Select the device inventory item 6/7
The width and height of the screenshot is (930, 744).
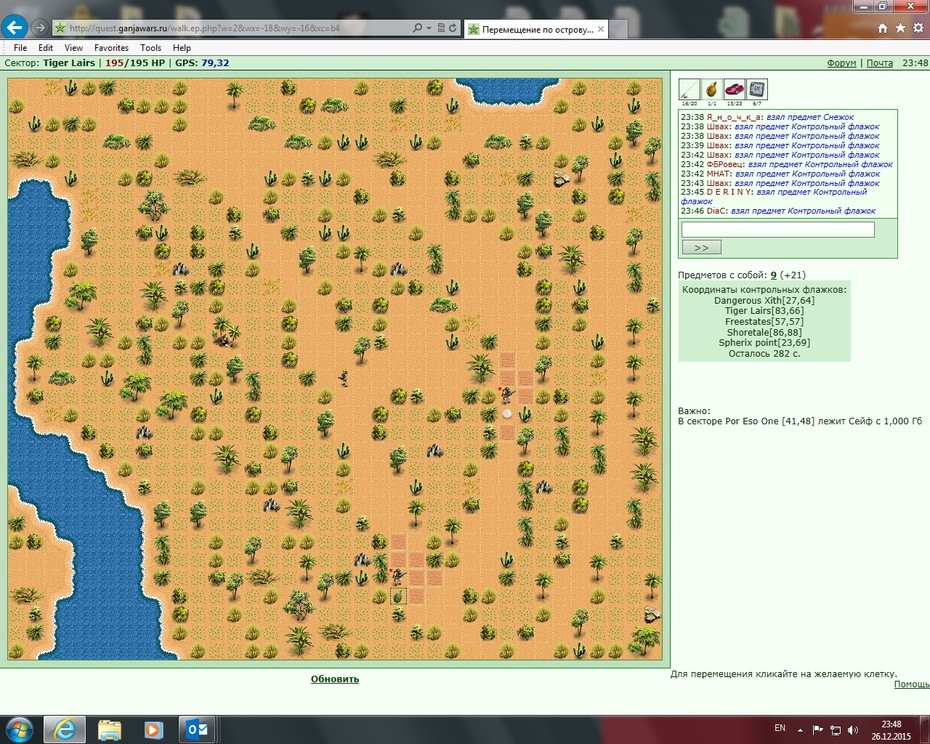tap(757, 89)
